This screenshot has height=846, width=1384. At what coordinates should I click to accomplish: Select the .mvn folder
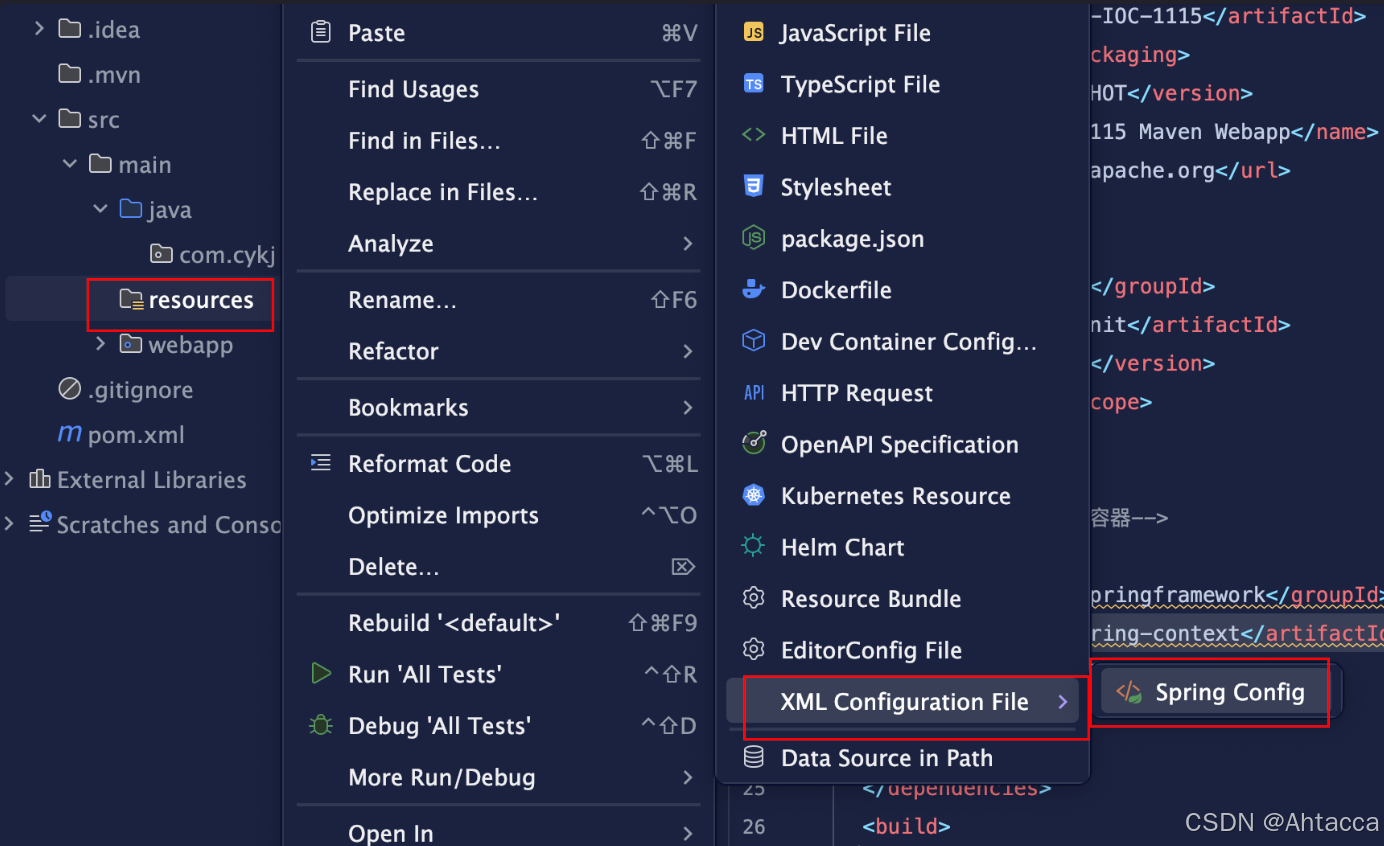pyautogui.click(x=114, y=74)
